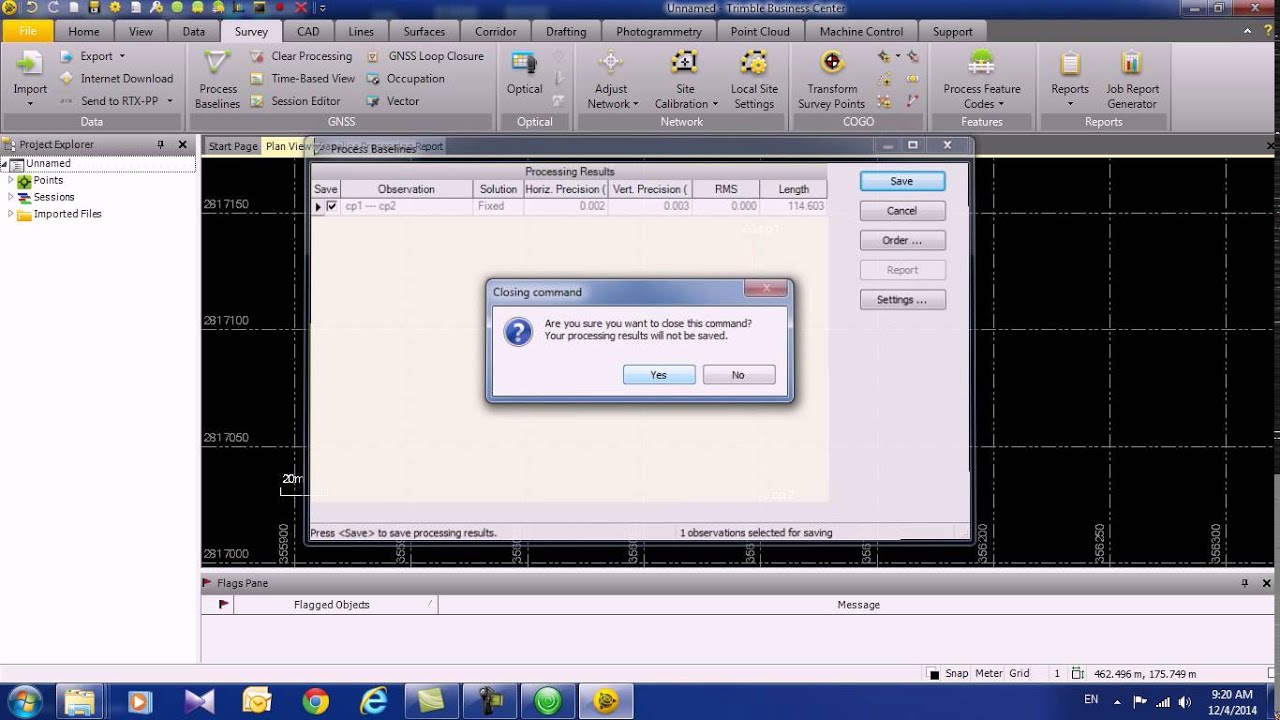Pin the Project Explorer panel
Screen dimensions: 1280x720
160,144
